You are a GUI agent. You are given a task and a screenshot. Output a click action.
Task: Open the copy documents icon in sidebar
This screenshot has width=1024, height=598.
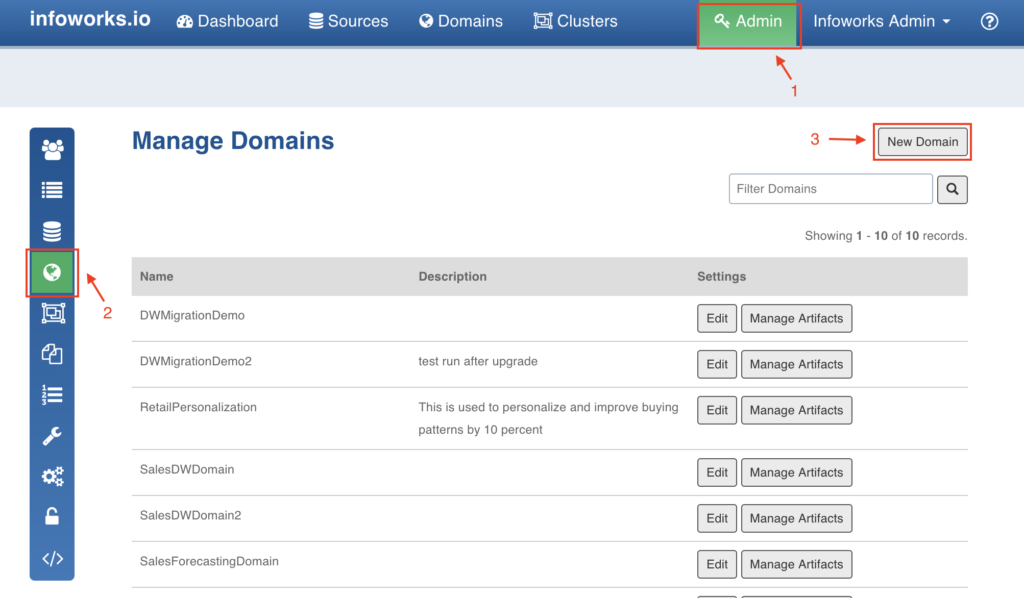52,354
